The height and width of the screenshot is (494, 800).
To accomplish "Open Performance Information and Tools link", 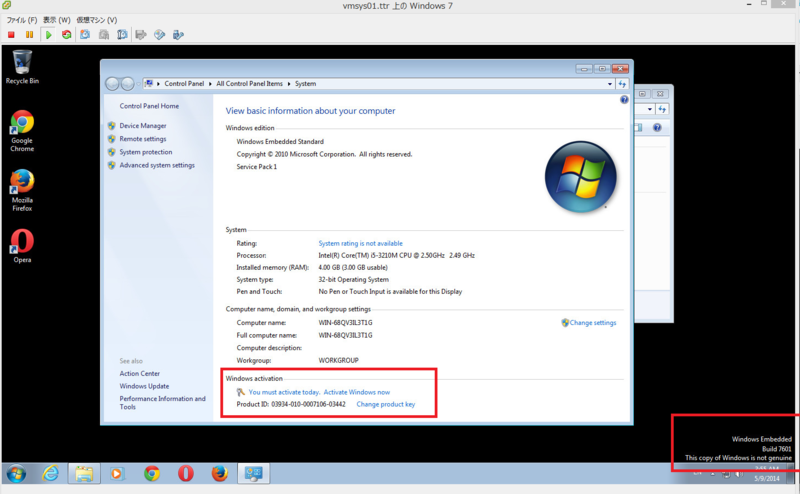I will (x=162, y=403).
